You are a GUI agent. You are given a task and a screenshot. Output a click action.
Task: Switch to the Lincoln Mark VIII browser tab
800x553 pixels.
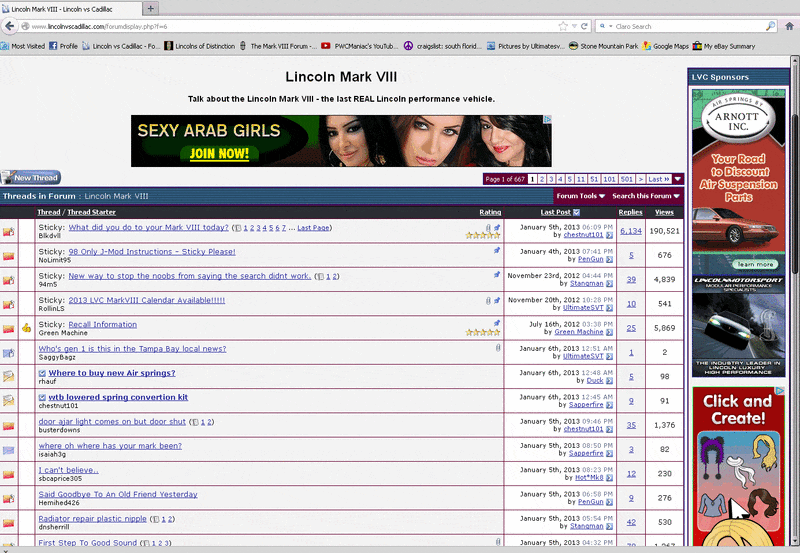click(x=71, y=9)
